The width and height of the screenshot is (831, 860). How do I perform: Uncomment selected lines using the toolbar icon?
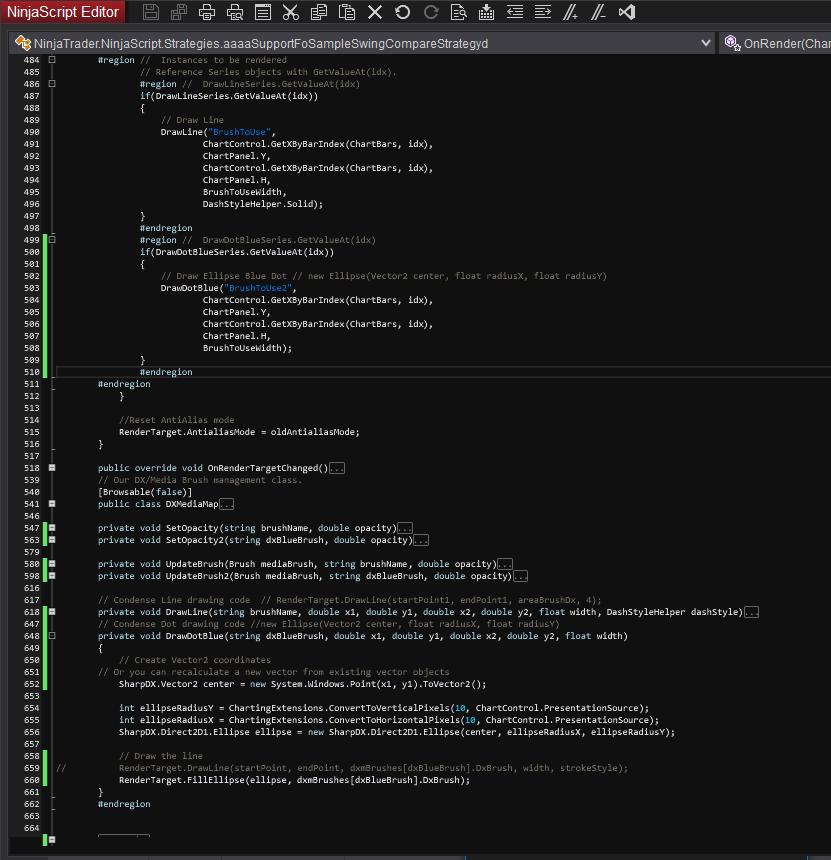(598, 13)
